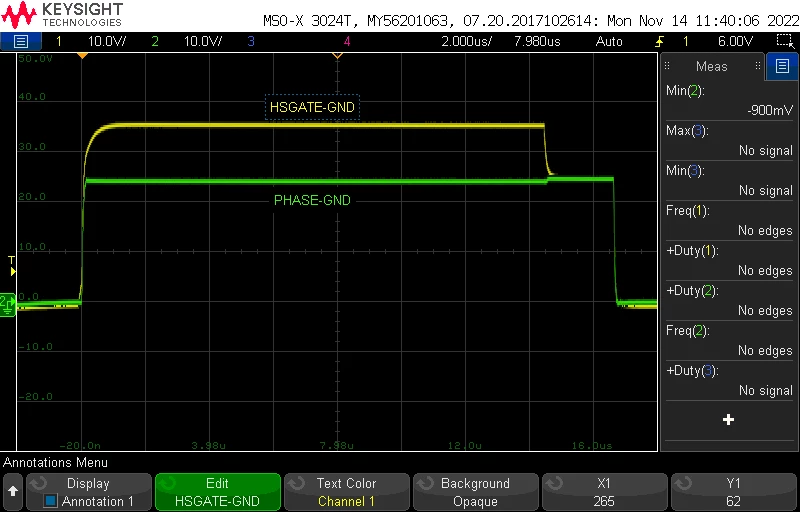Click the trigger level T marker
This screenshot has width=800, height=512.
12,267
